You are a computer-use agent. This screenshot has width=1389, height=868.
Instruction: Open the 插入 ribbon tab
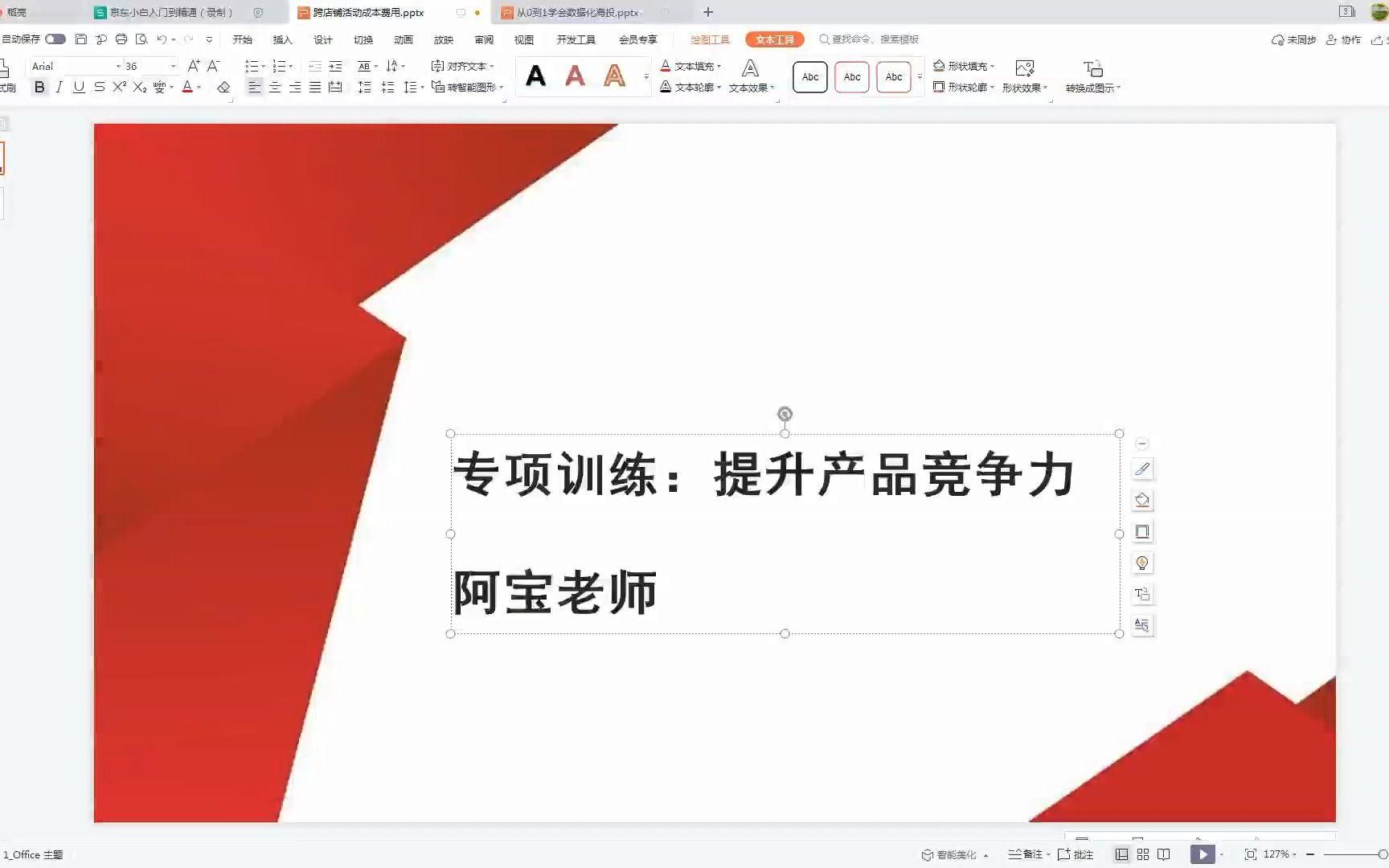coord(282,39)
